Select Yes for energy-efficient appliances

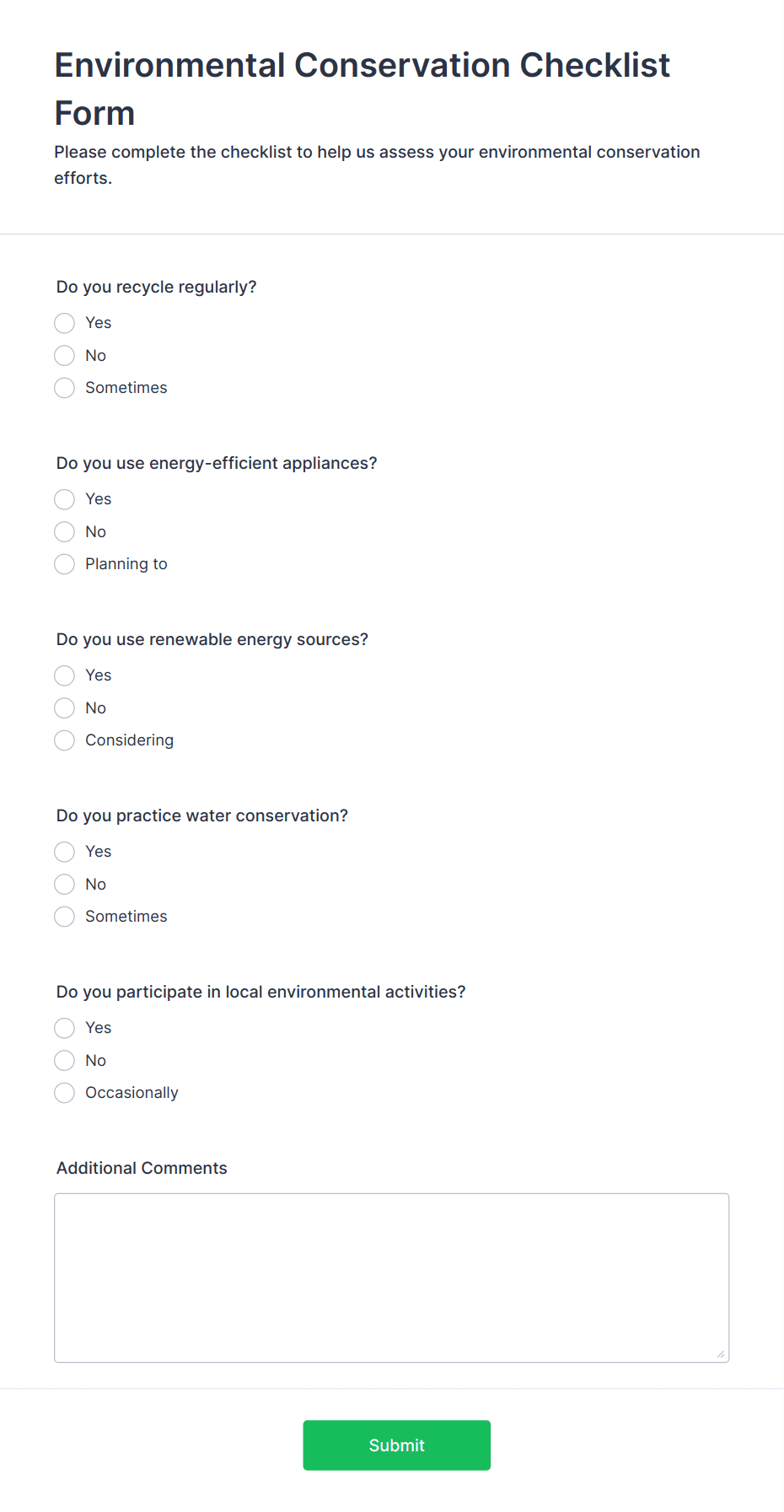[x=65, y=499]
